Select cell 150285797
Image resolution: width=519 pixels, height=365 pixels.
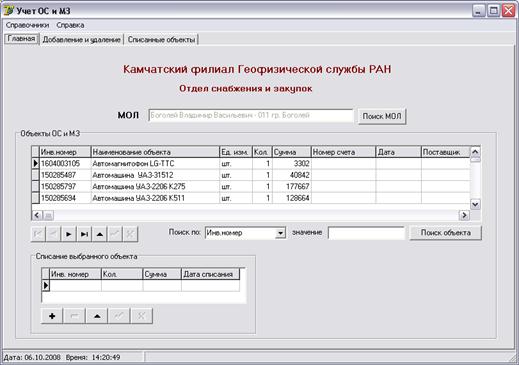(x=65, y=186)
